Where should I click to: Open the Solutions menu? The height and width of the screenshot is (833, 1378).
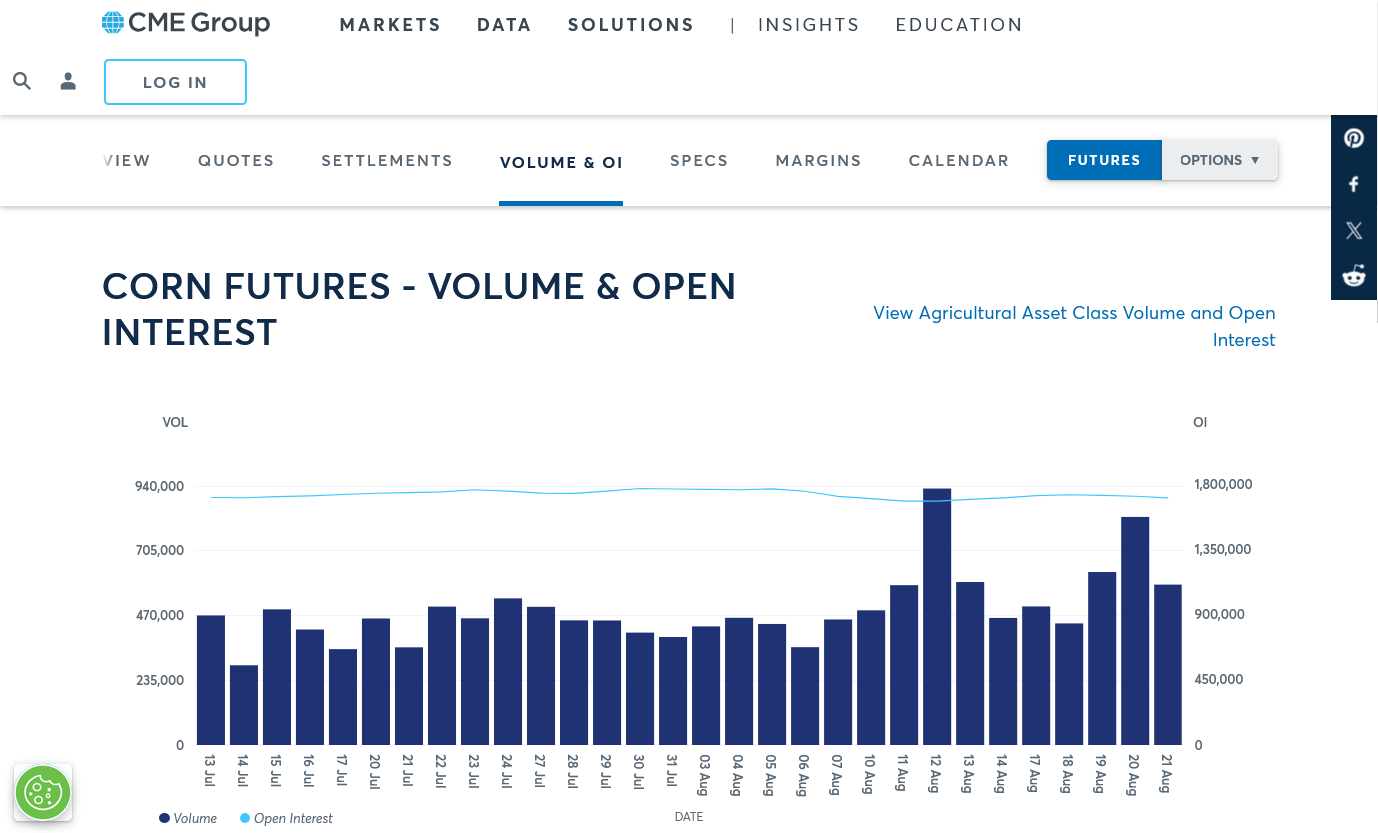pos(631,25)
